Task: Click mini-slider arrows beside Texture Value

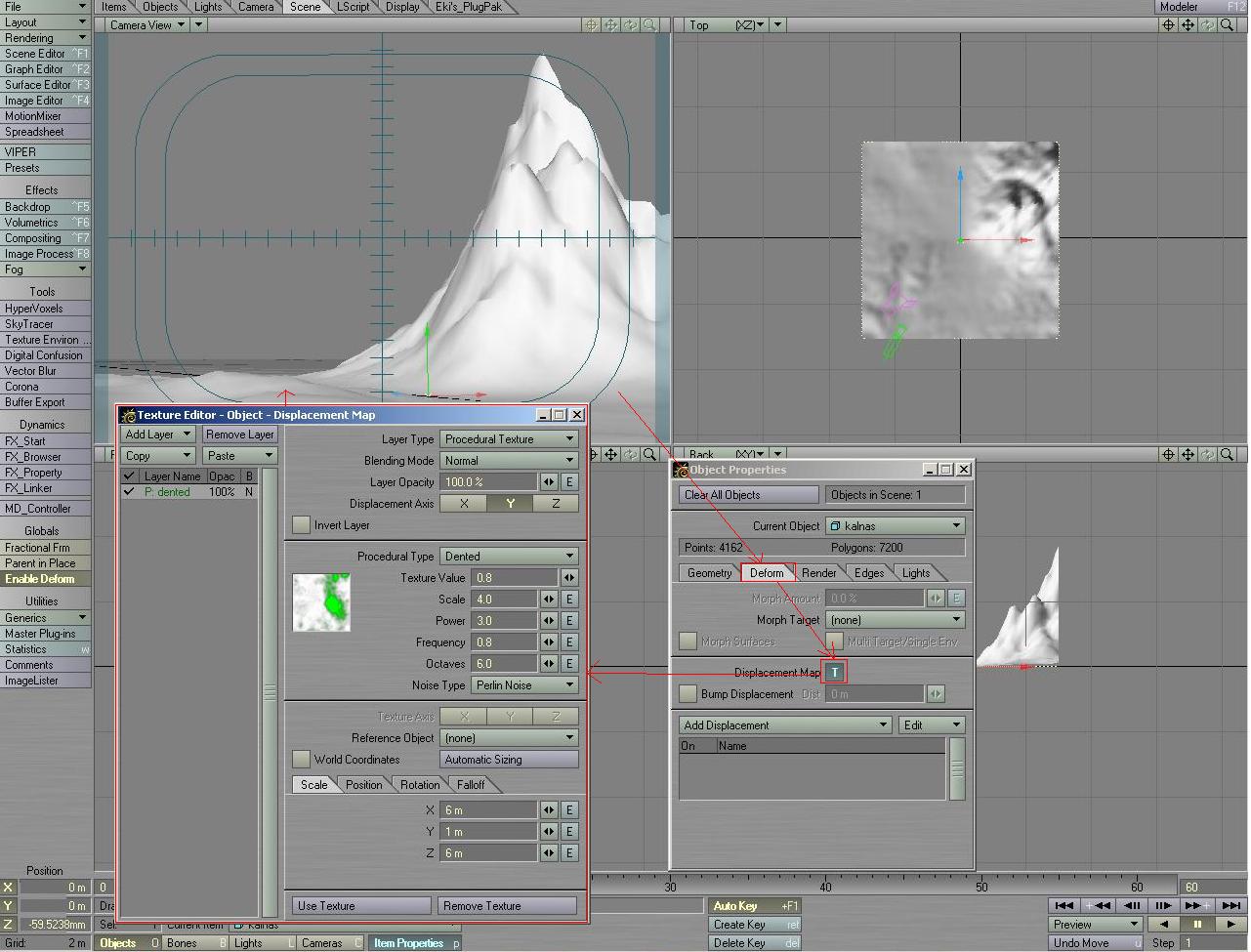Action: [569, 578]
